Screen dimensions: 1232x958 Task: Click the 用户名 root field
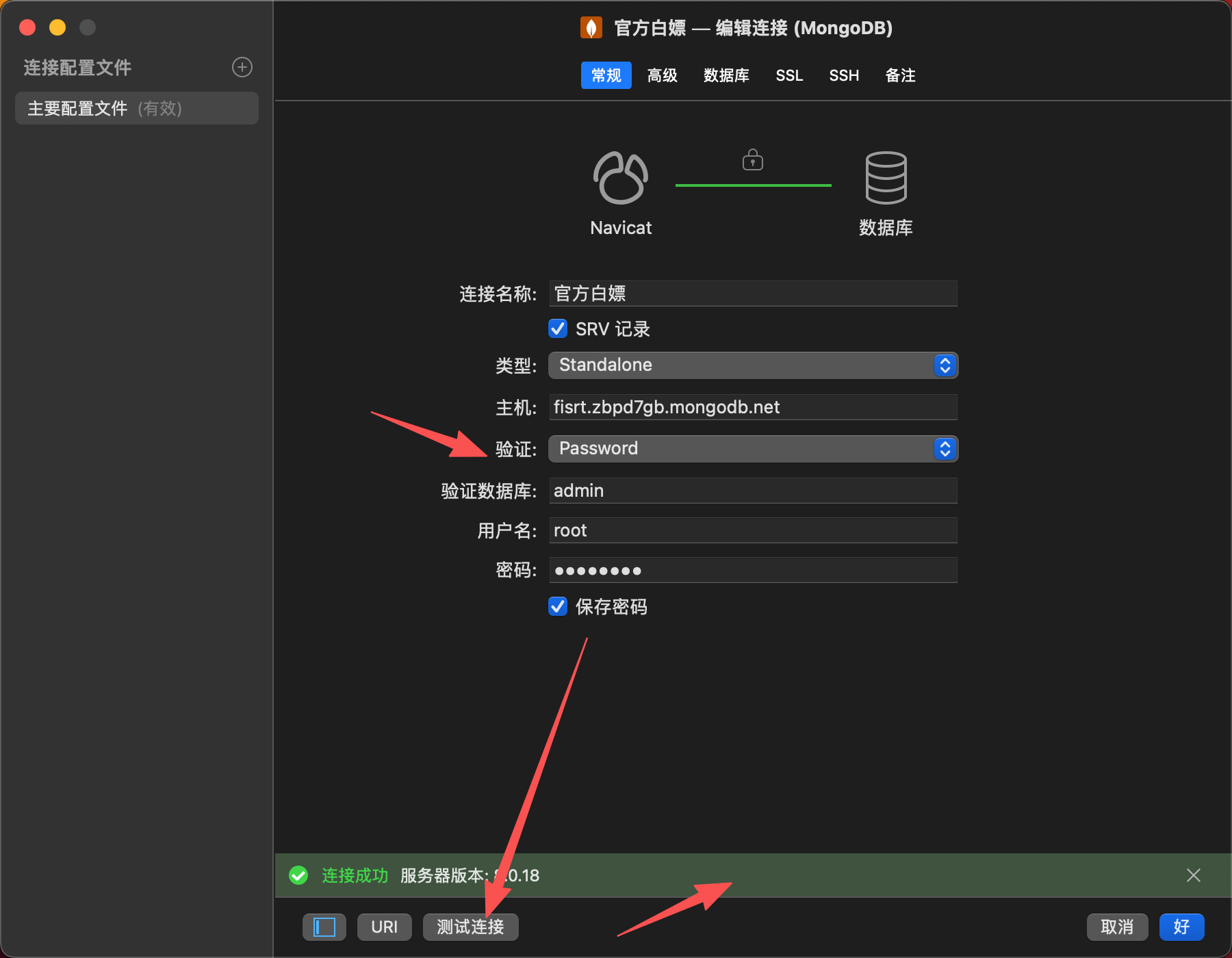[x=753, y=530]
